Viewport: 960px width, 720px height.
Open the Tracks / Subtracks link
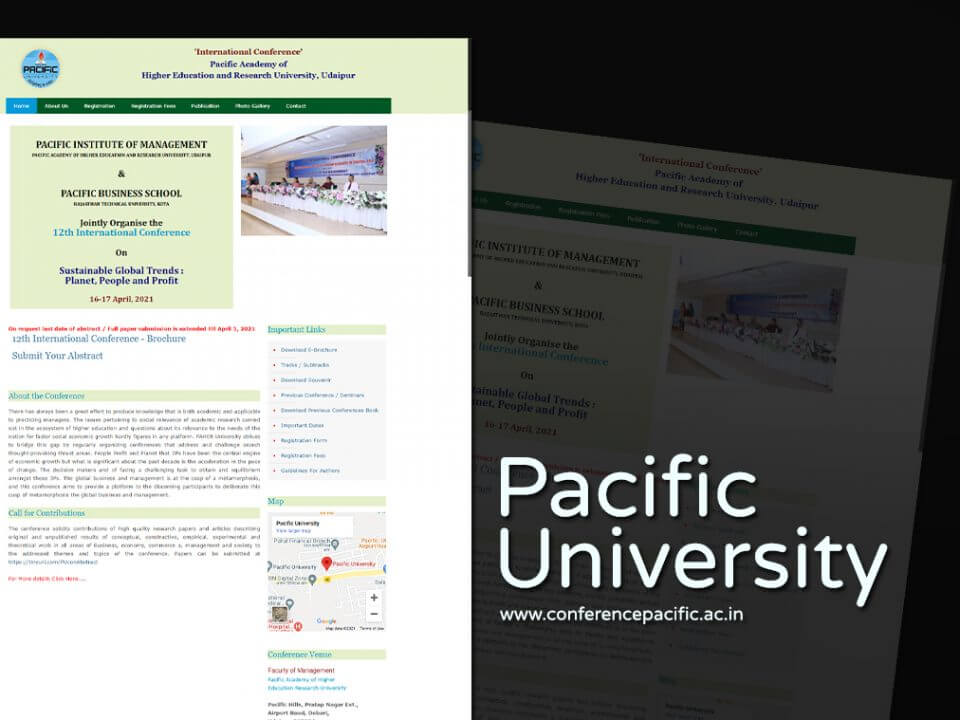[x=305, y=365]
